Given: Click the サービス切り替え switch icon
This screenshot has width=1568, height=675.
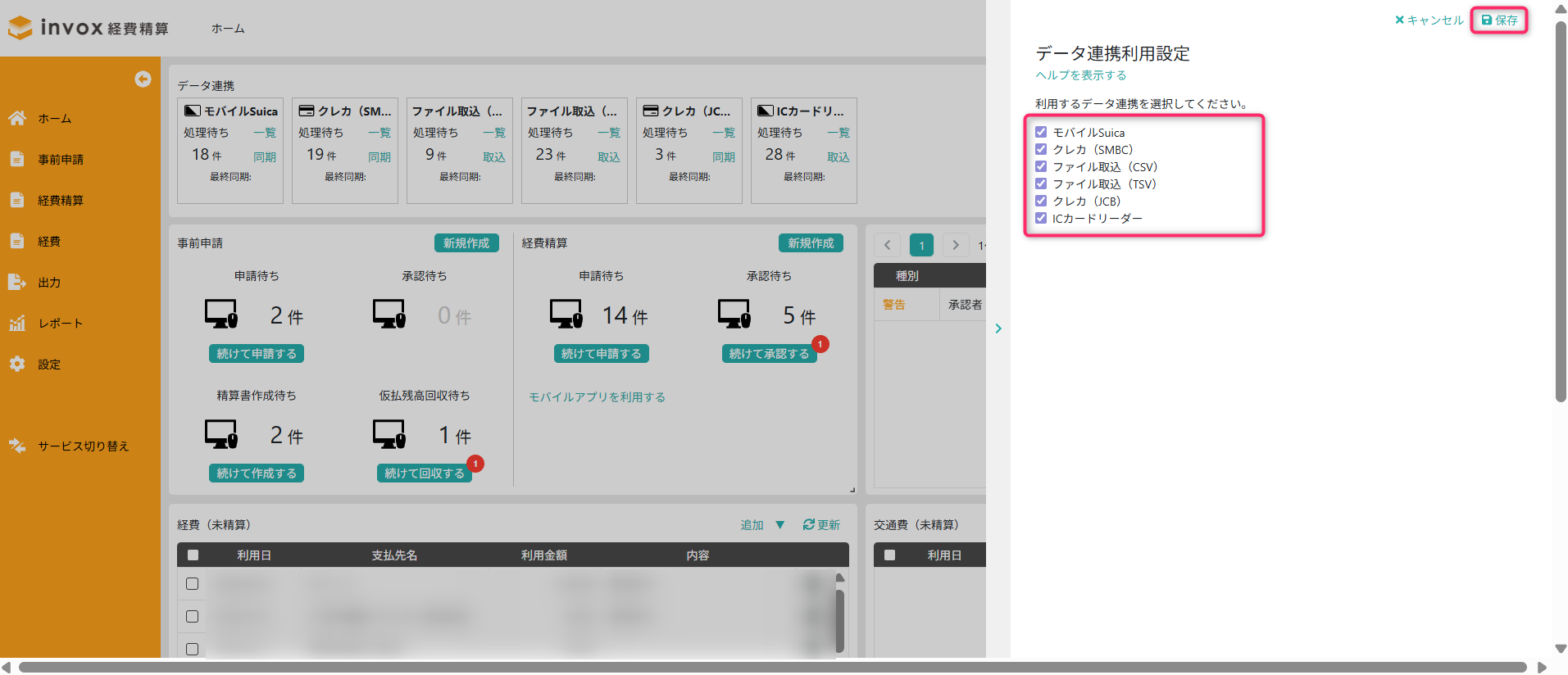Looking at the screenshot, I should click(17, 446).
